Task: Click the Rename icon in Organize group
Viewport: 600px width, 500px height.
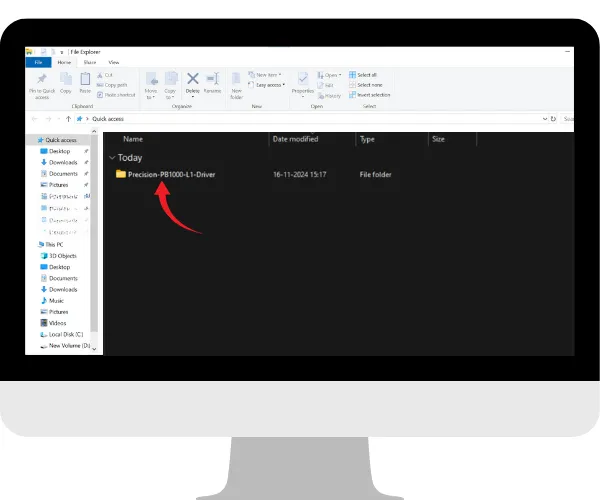Action: [x=212, y=79]
